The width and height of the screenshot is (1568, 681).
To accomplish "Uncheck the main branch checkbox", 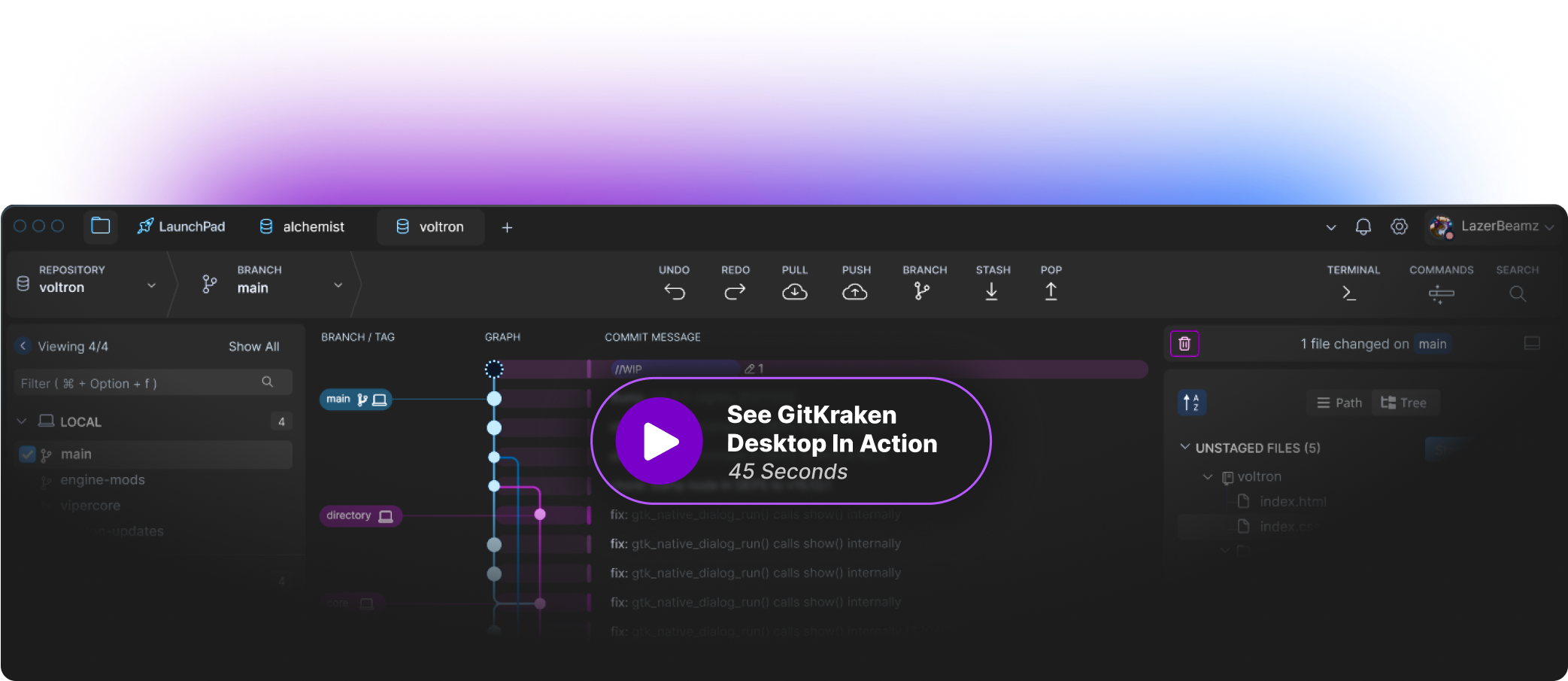I will click(28, 455).
